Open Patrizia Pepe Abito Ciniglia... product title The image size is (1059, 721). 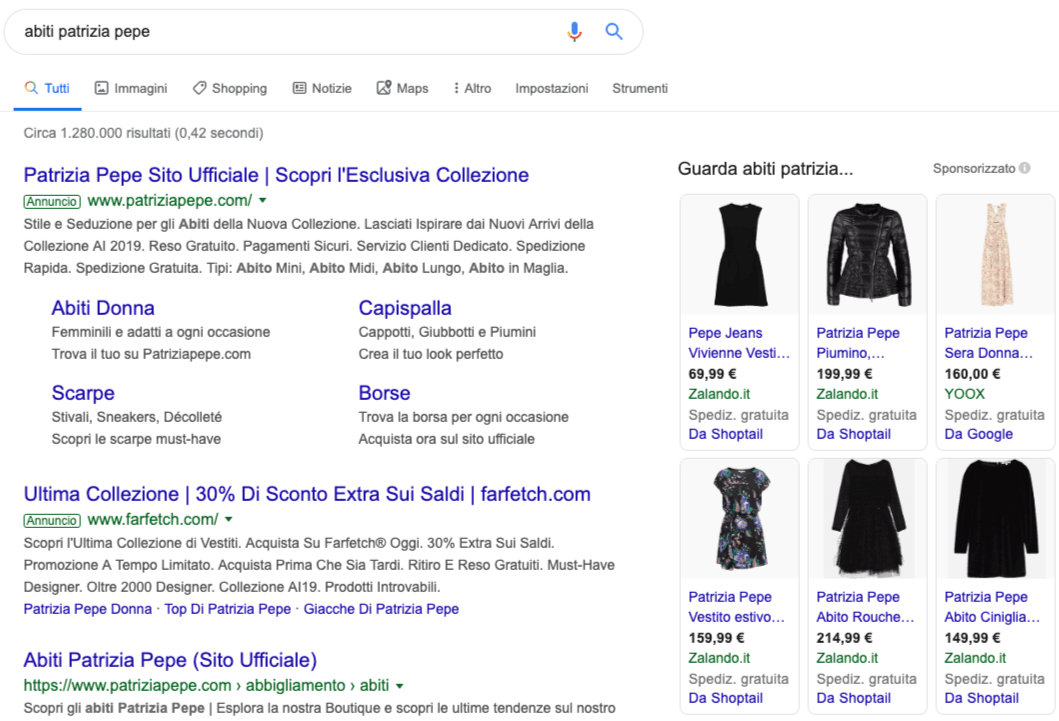pos(992,607)
